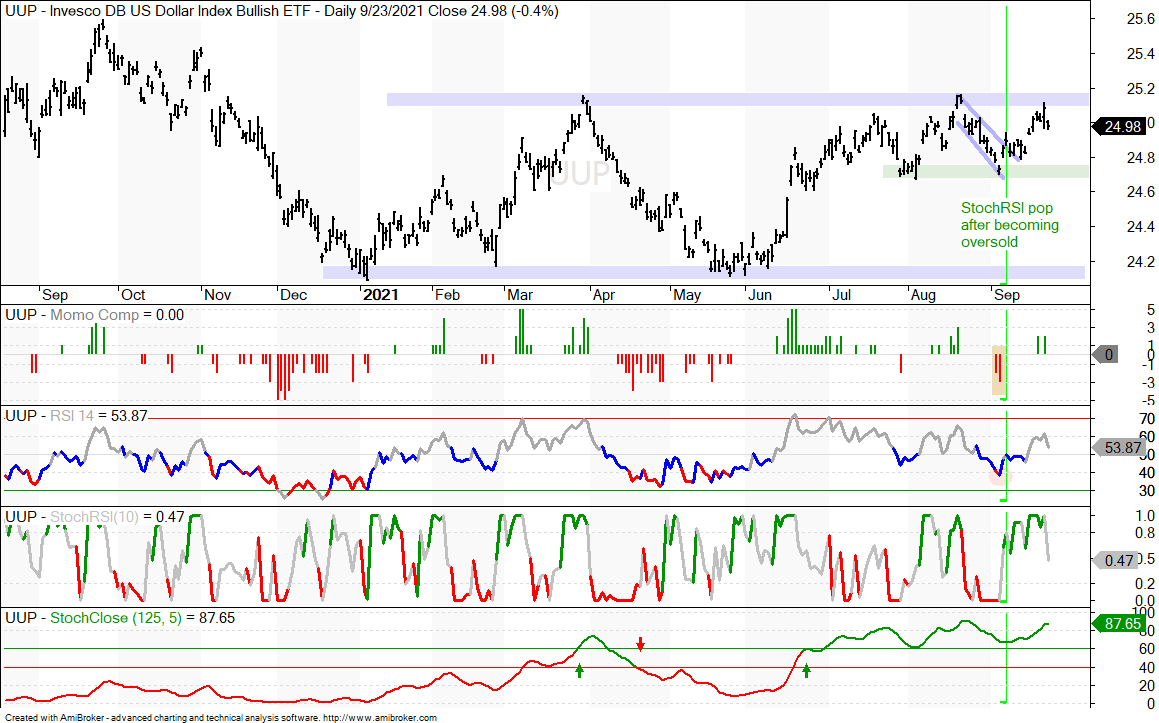Screen dimensions: 1159x723
Task: Click the 25.4 price axis label
Action: (x=1141, y=54)
